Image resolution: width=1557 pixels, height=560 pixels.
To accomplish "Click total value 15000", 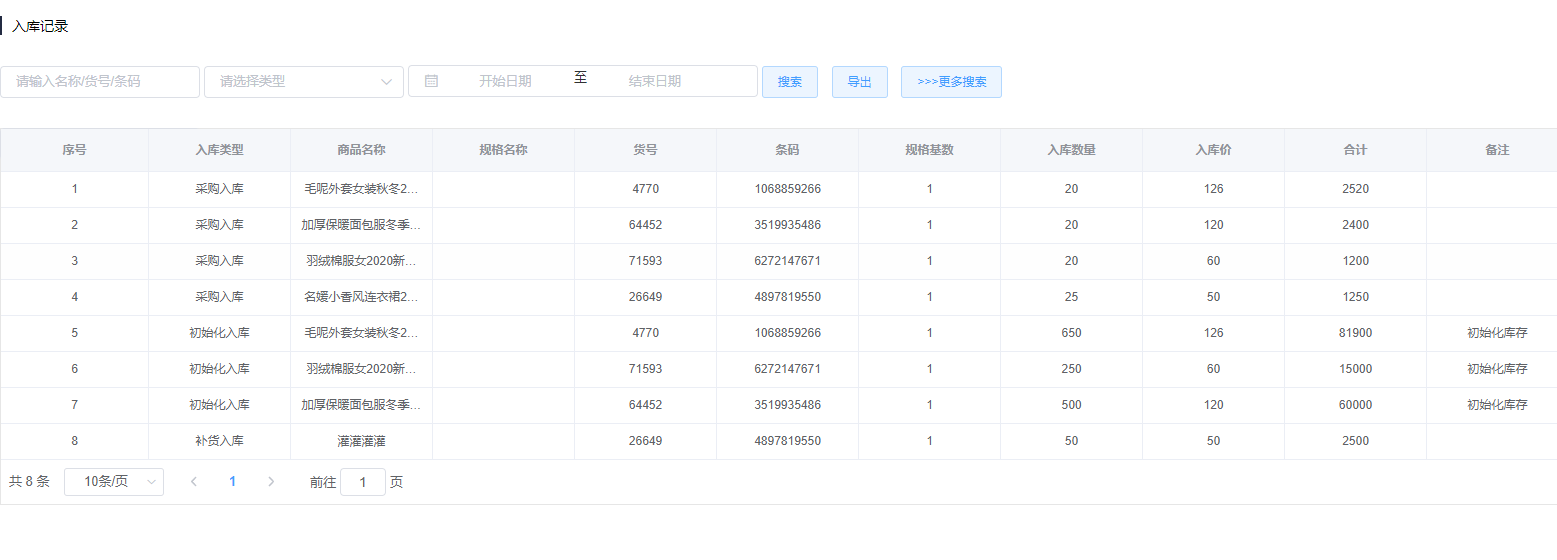I will point(1356,369).
